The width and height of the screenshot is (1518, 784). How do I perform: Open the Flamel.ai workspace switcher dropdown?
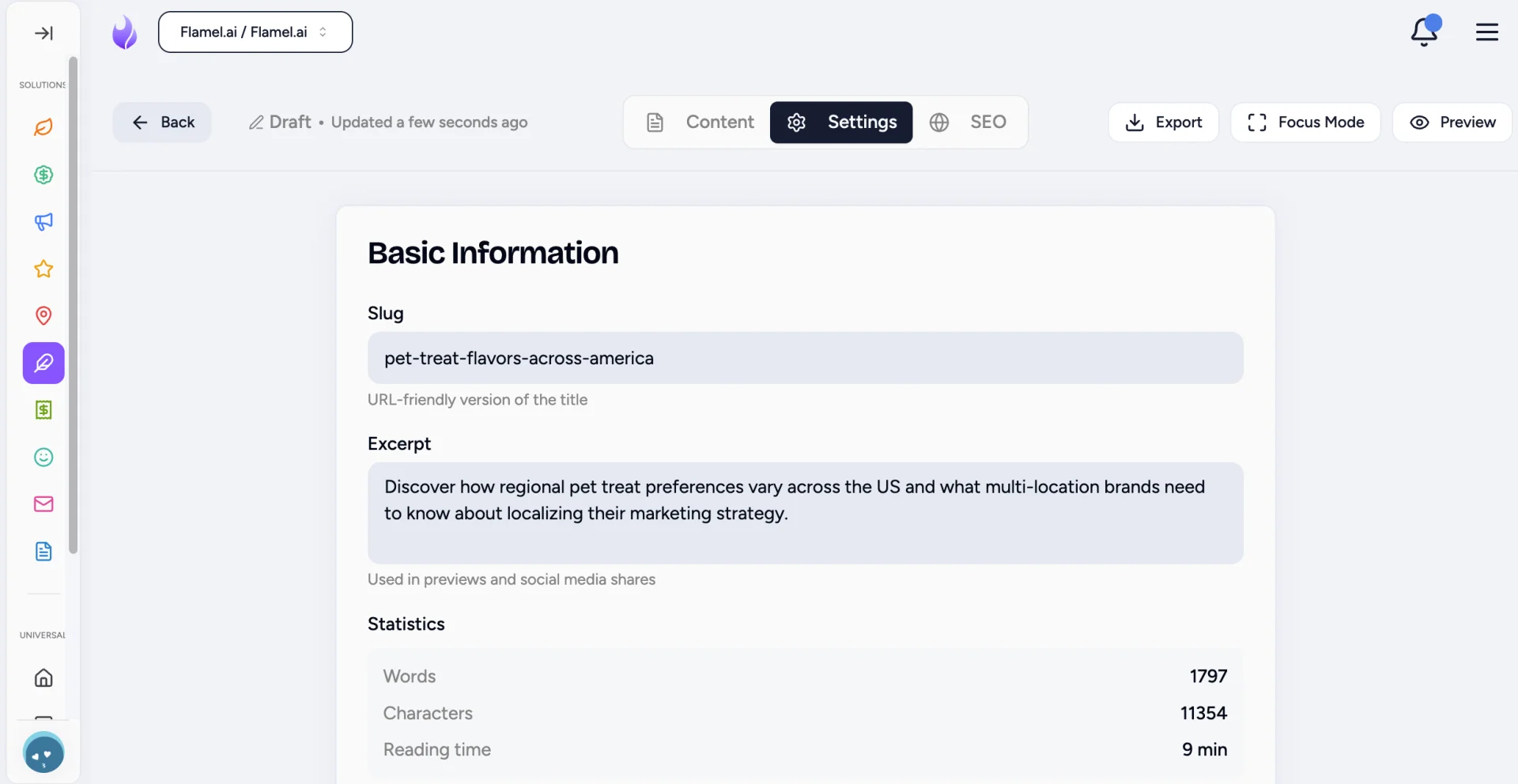pos(255,32)
